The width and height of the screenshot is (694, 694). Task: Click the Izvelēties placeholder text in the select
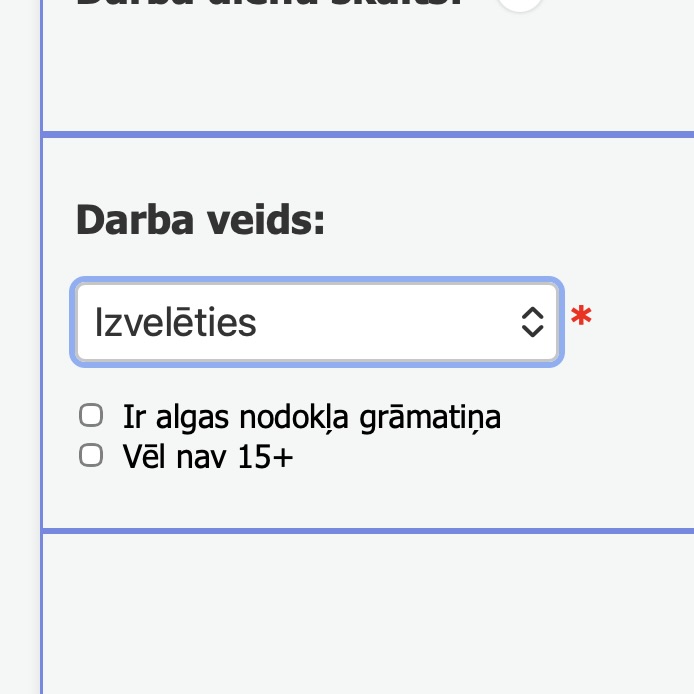(x=176, y=322)
